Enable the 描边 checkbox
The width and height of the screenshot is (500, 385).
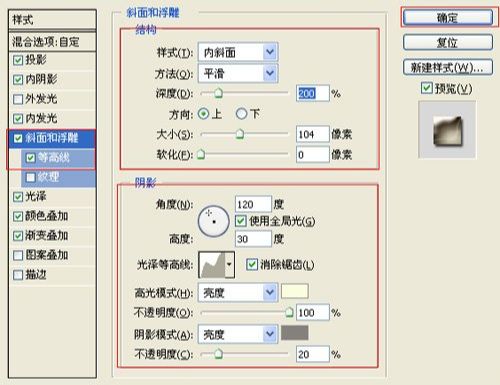pos(18,275)
